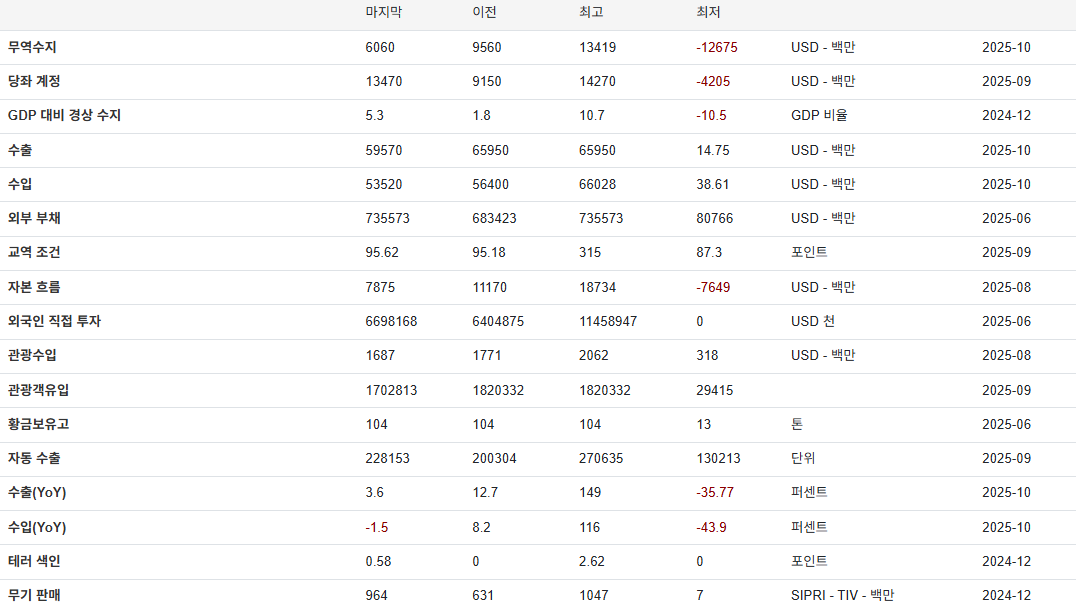Open the 관광객유입 row link
1076x613 pixels.
point(38,390)
